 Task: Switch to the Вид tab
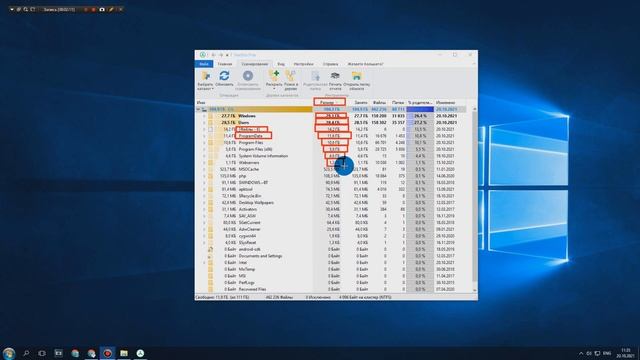pos(281,64)
